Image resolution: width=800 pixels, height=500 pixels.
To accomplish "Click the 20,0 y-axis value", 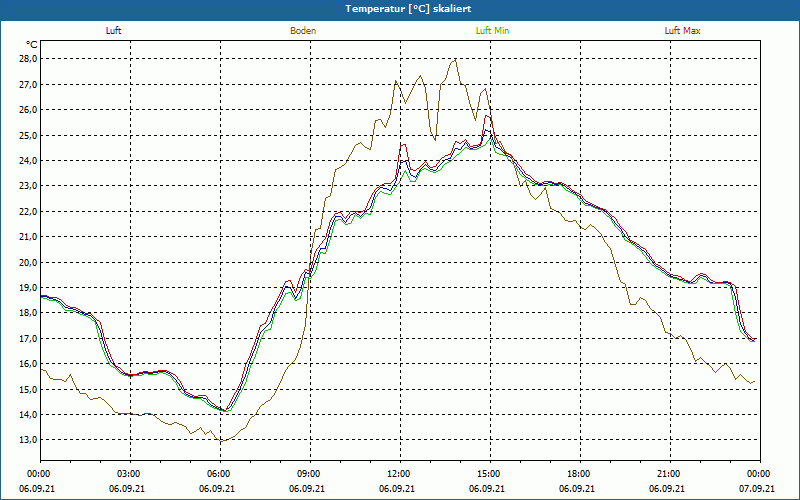I will click(x=28, y=263).
